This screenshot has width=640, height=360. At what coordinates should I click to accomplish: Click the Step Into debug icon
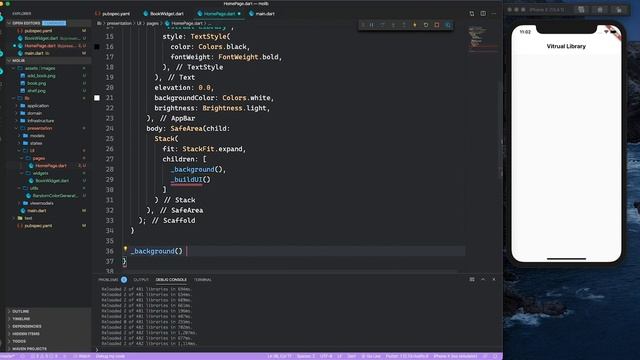pyautogui.click(x=393, y=25)
